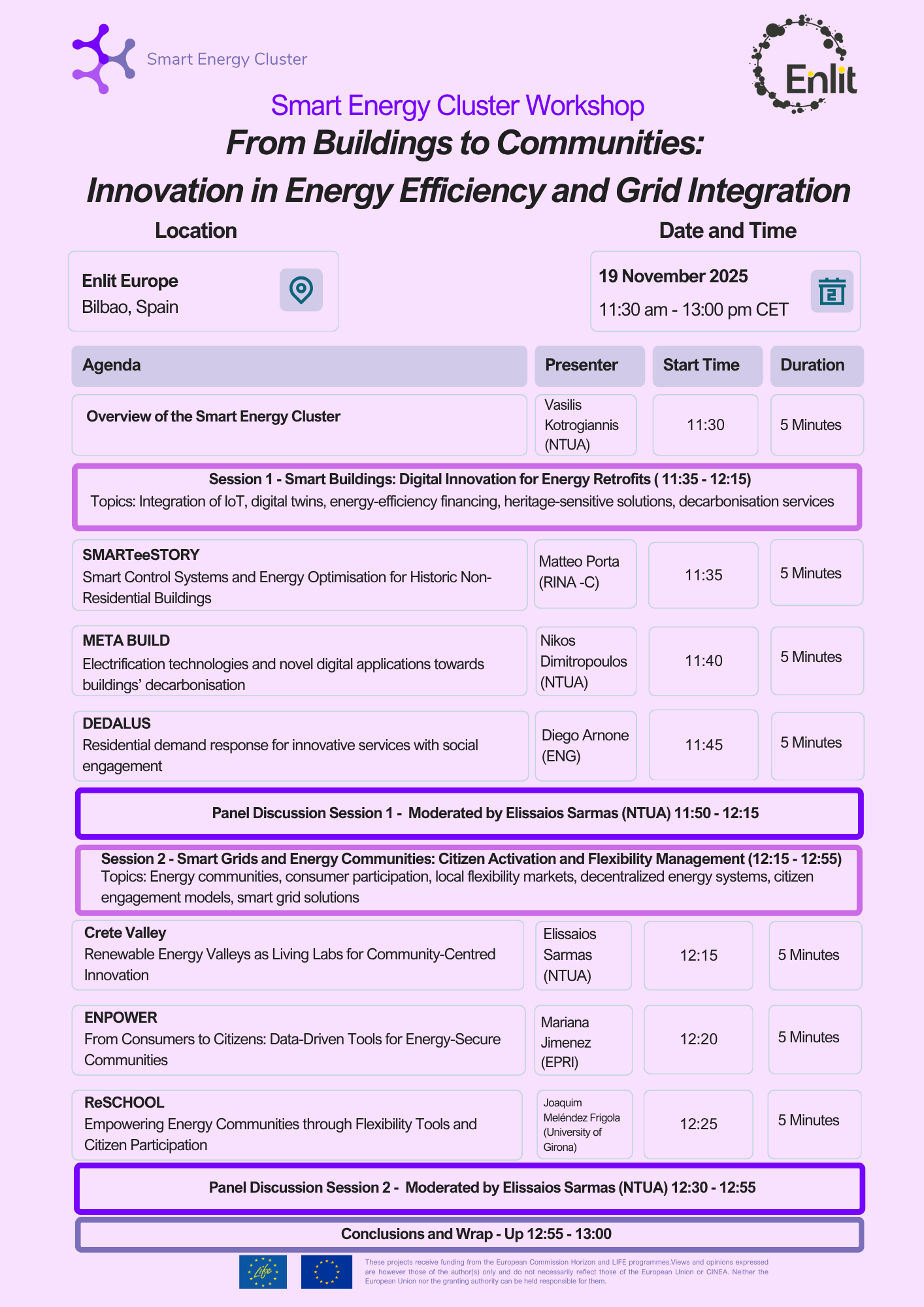Click the '11:45' start time cell
The width and height of the screenshot is (924, 1307).
704,745
